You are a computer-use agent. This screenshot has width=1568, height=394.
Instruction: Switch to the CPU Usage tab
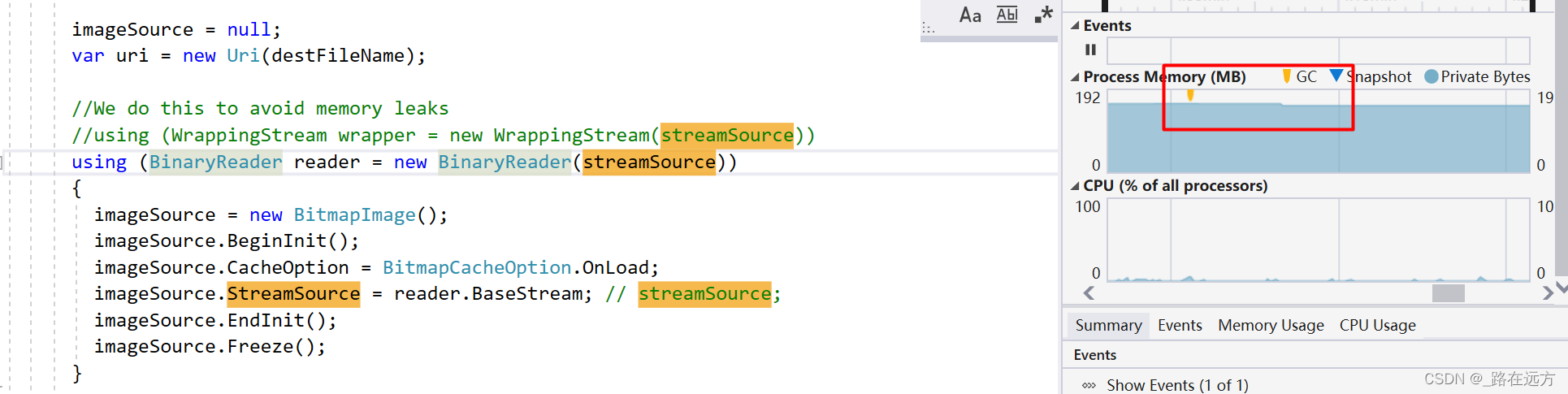click(1377, 326)
